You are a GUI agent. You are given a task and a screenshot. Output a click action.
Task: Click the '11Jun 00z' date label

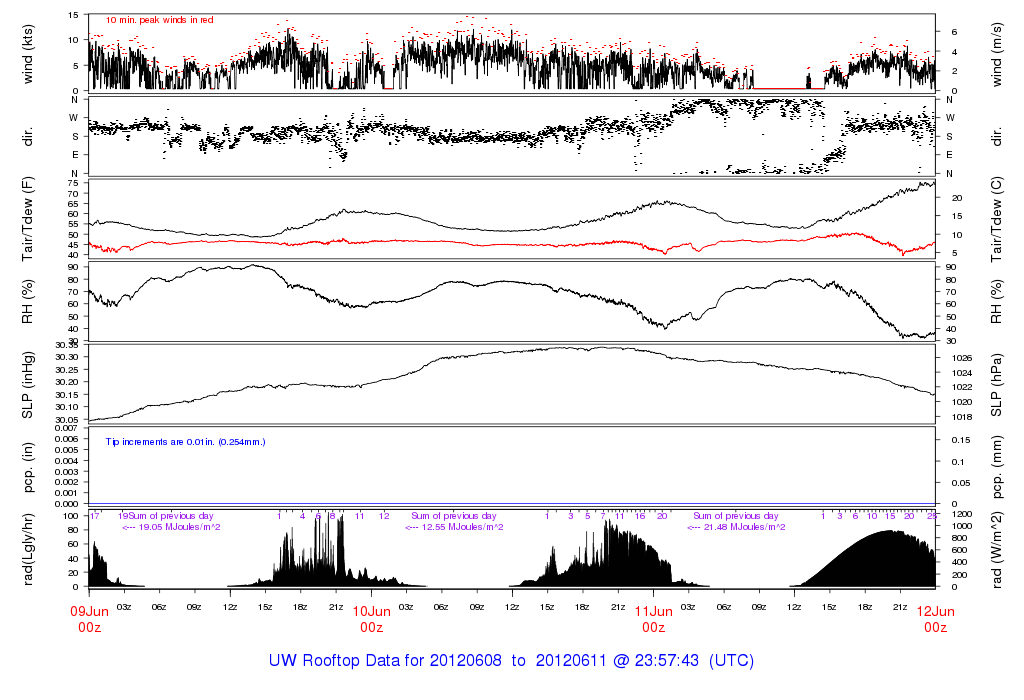(654, 619)
